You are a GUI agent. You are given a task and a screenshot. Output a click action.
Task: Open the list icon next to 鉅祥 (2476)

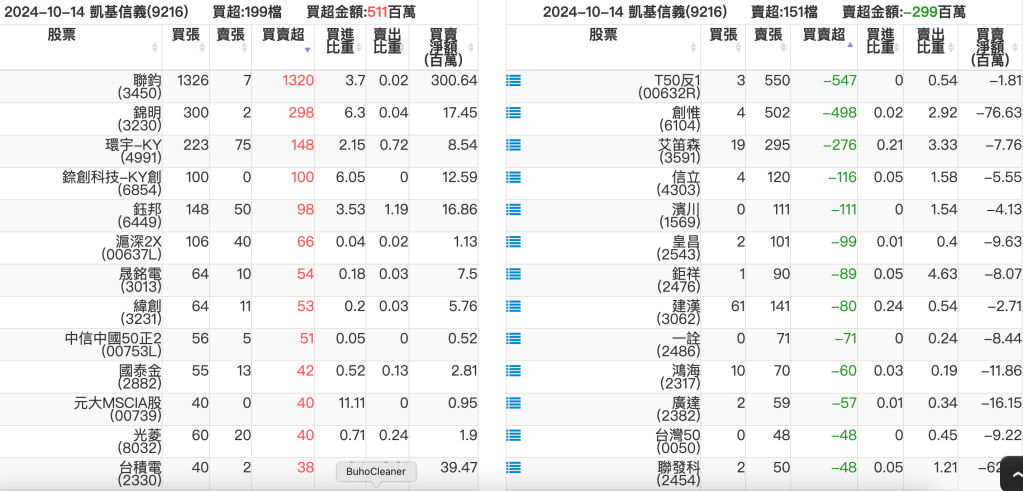click(514, 273)
